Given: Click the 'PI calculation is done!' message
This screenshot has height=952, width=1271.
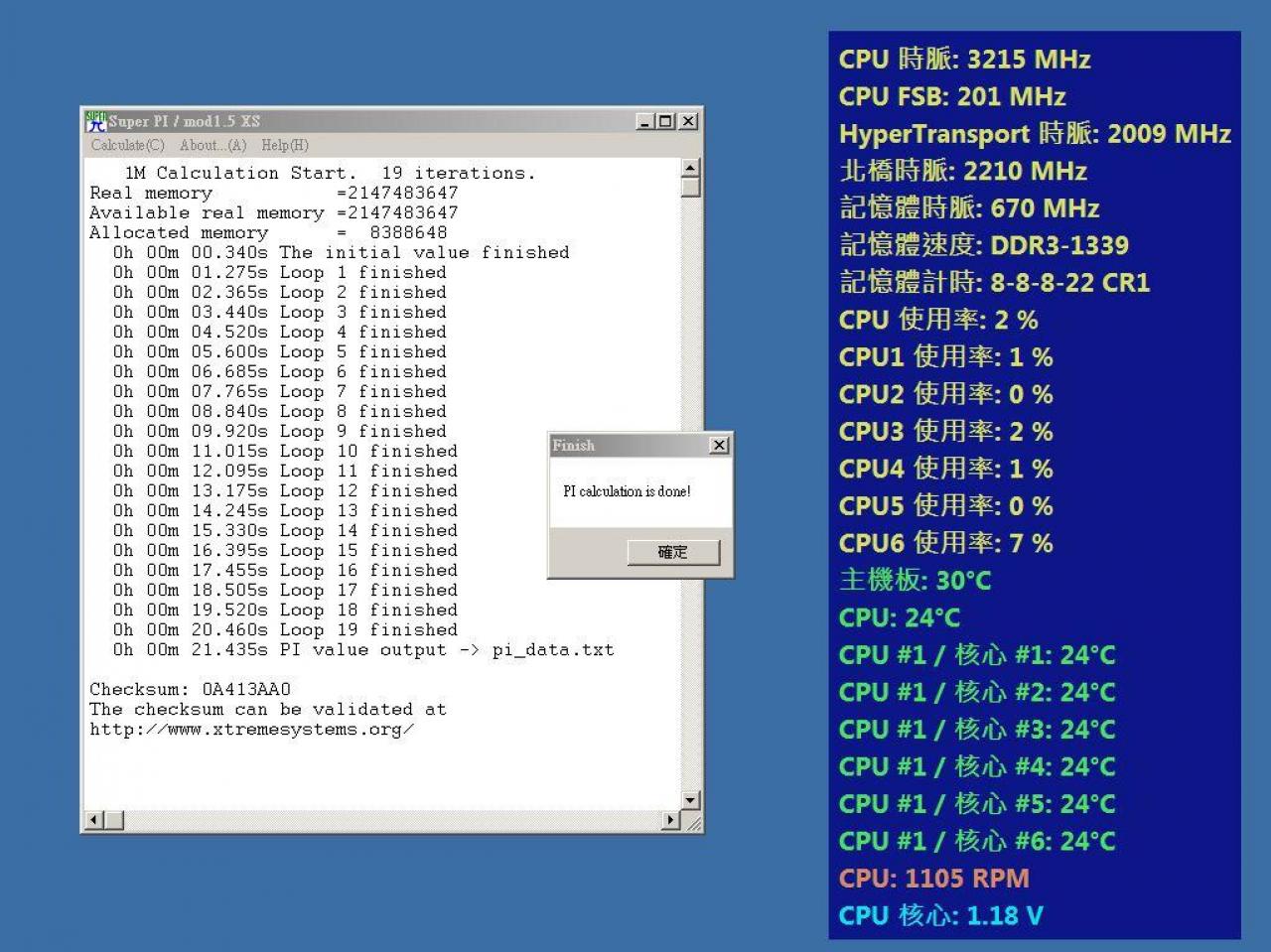Looking at the screenshot, I should tap(627, 491).
